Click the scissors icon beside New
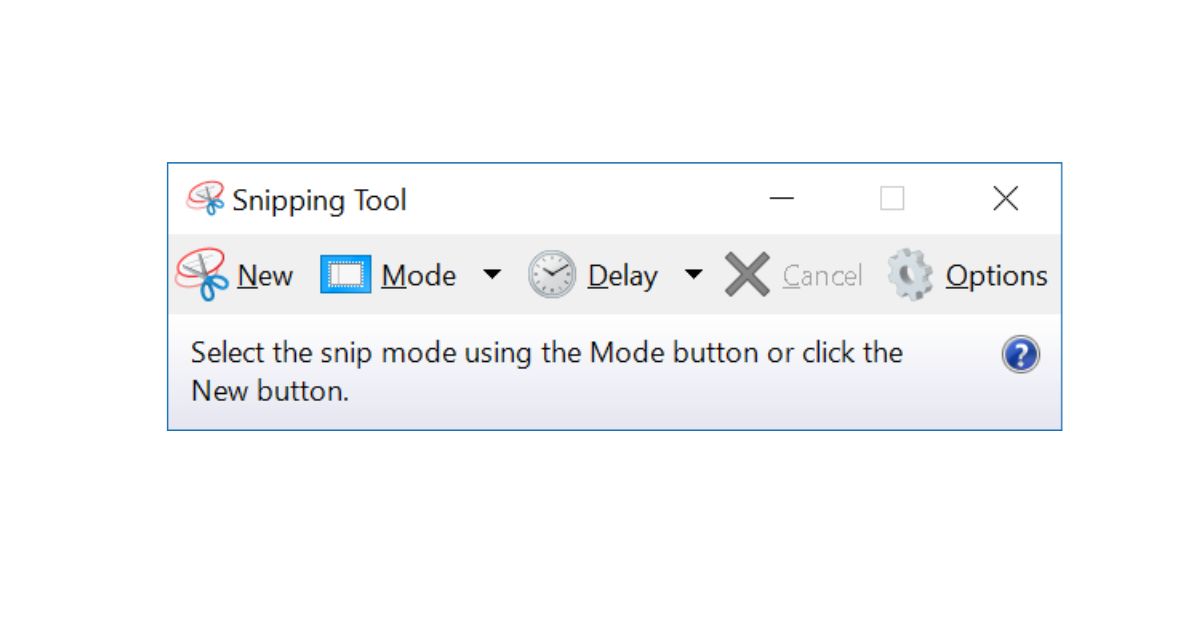 pyautogui.click(x=202, y=275)
